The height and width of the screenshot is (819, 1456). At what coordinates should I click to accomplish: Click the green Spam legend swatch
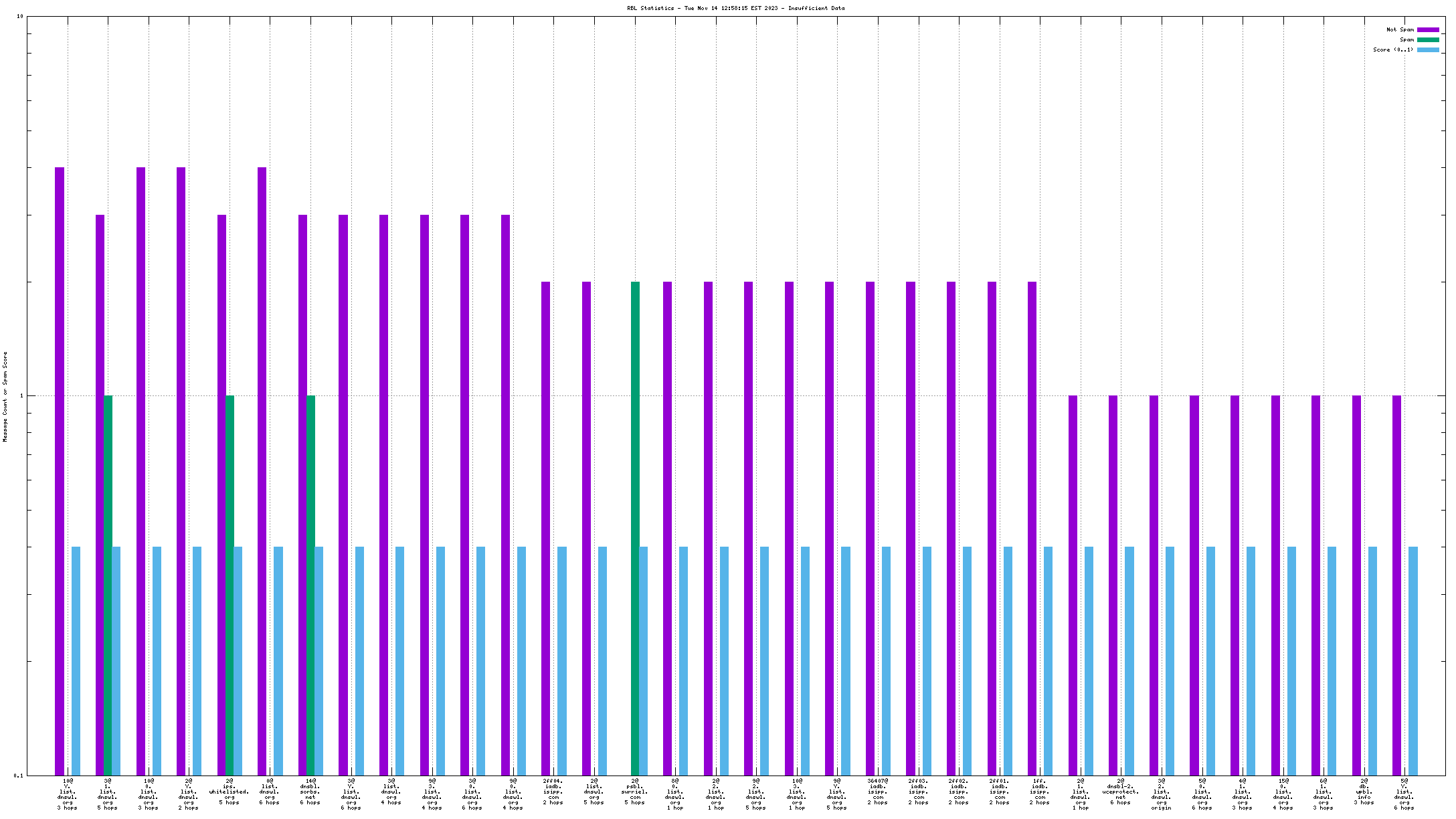point(1428,39)
